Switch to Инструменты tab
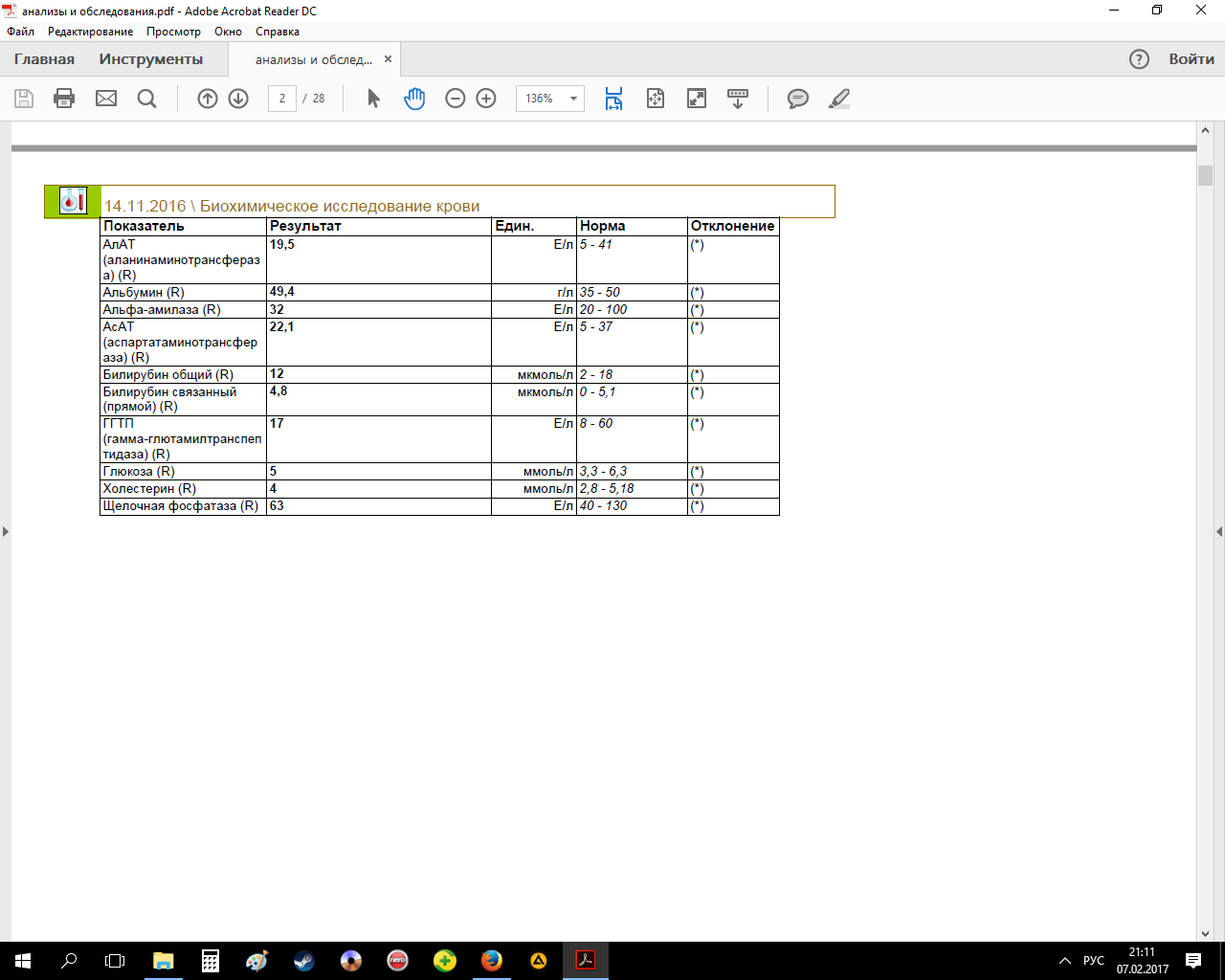 pos(151,59)
